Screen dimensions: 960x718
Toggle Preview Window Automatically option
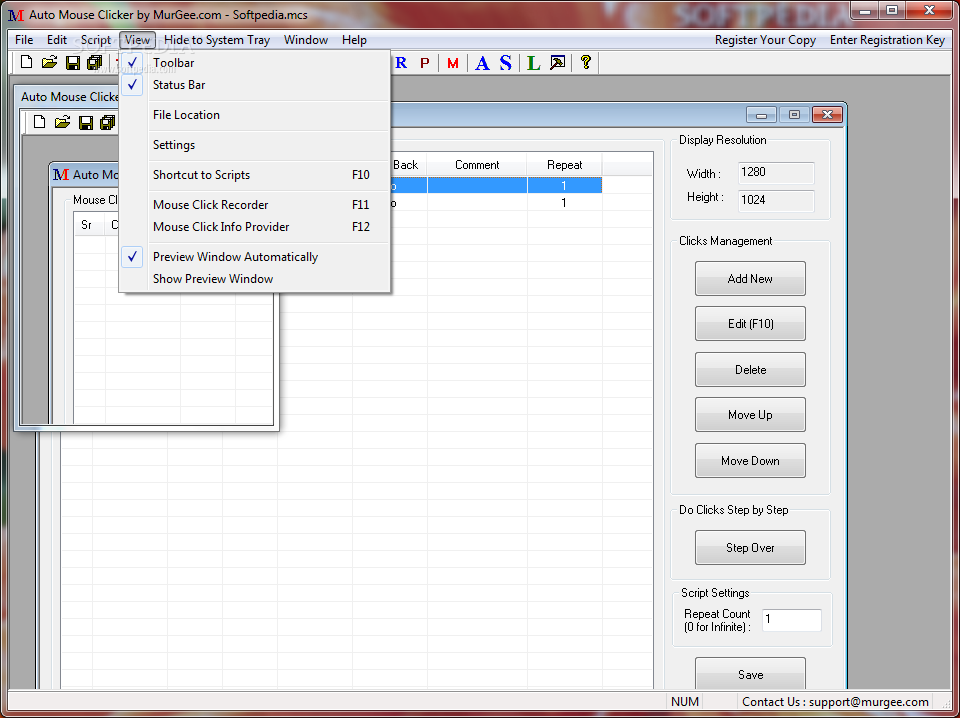[x=254, y=256]
